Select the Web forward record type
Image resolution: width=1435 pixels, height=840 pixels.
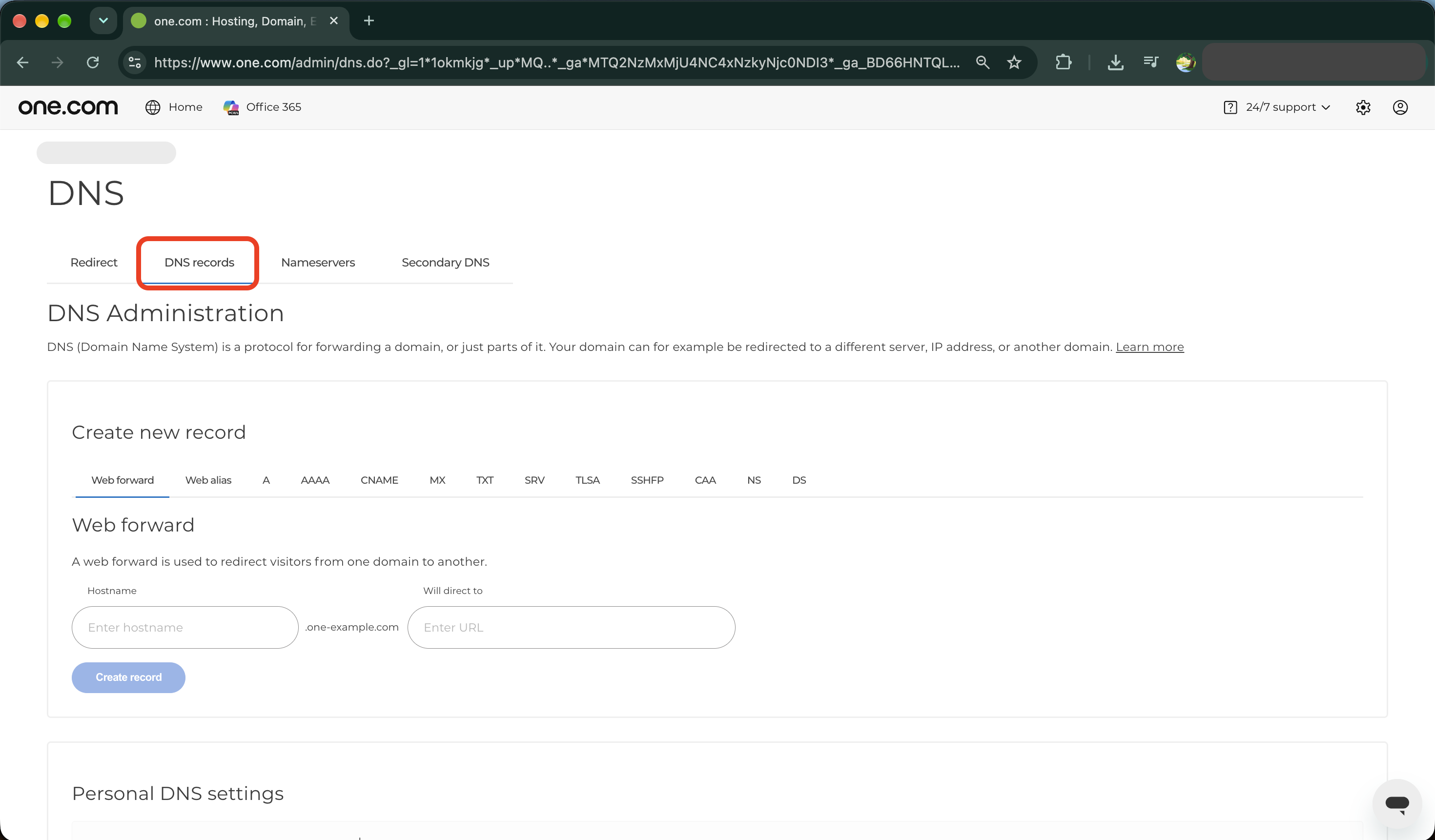tap(123, 480)
